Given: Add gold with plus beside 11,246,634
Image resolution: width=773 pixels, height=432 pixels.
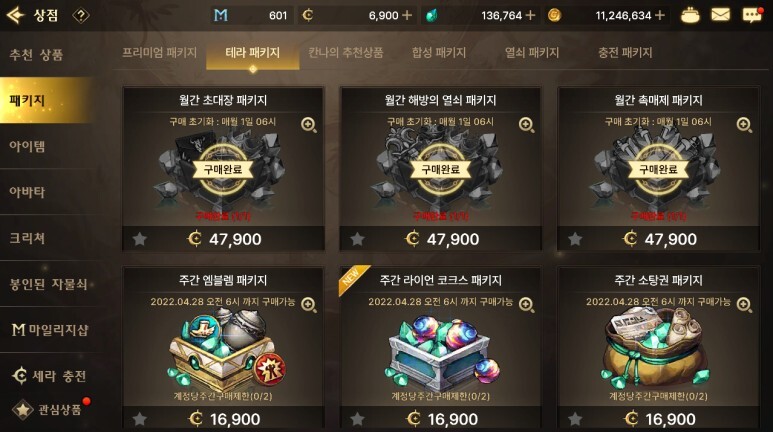Looking at the screenshot, I should point(660,15).
